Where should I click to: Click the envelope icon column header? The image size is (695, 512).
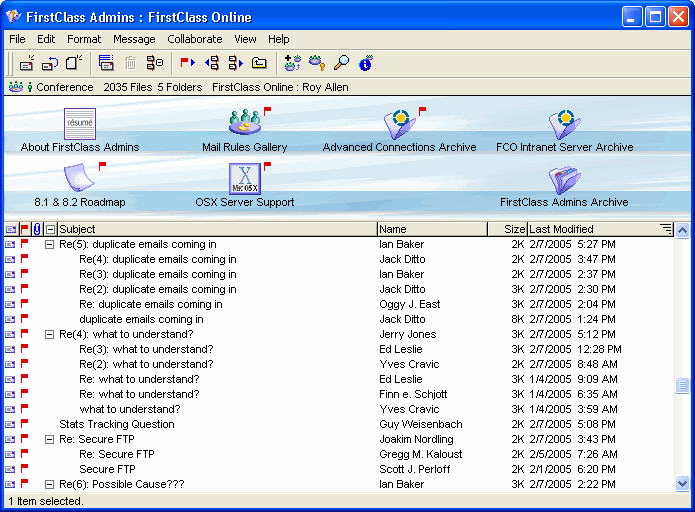click(11, 229)
